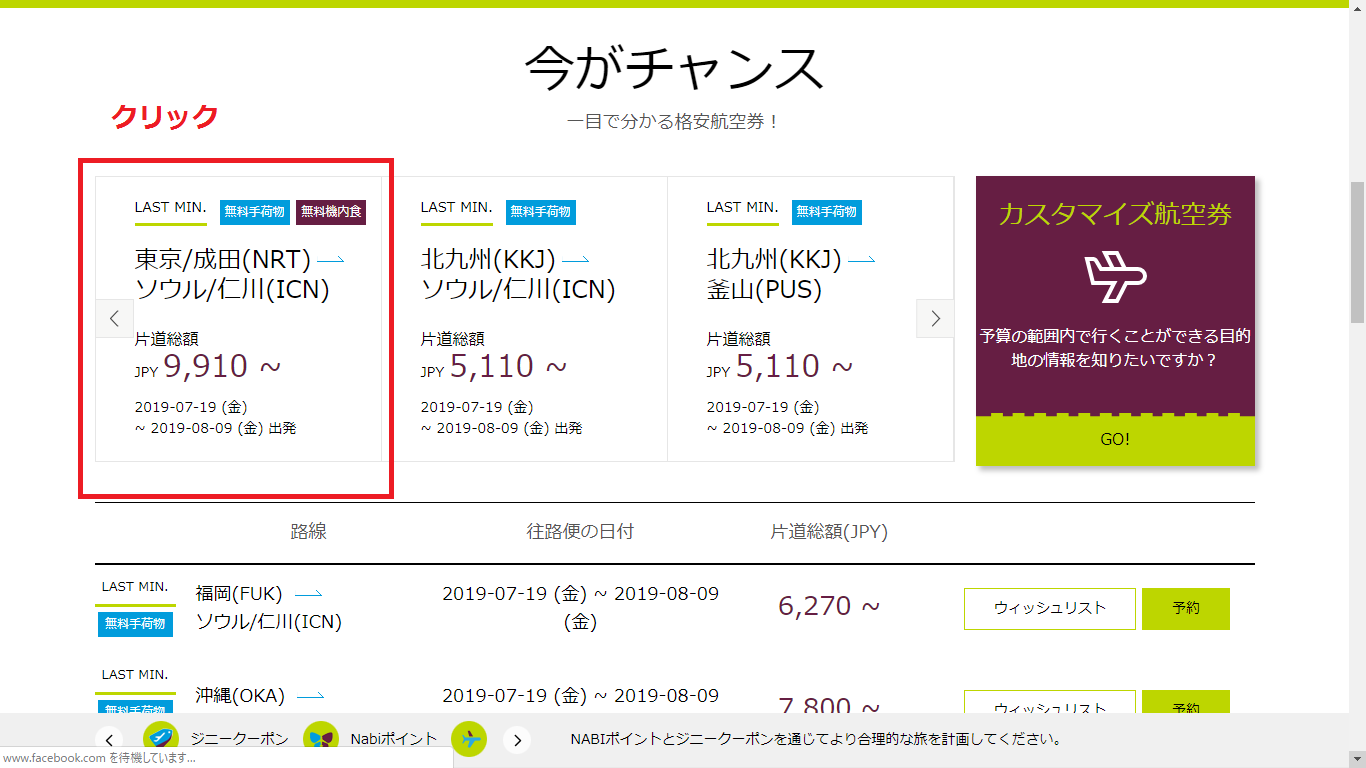Open the Nabiポイント butterfly icon
Screen dimensions: 1366x768
point(321,739)
